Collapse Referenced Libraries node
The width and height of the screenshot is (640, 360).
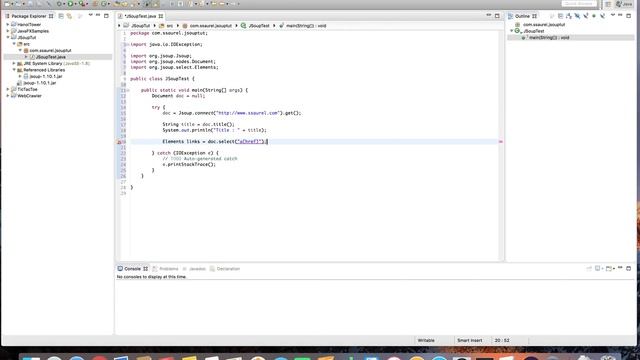pos(14,70)
